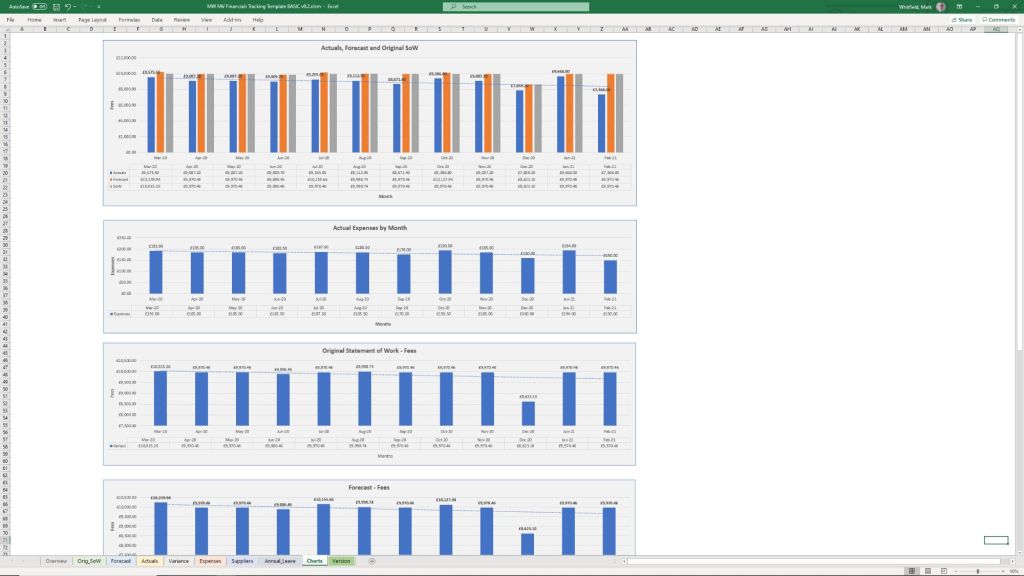Click the Share button
This screenshot has width=1024, height=576.
962,19
